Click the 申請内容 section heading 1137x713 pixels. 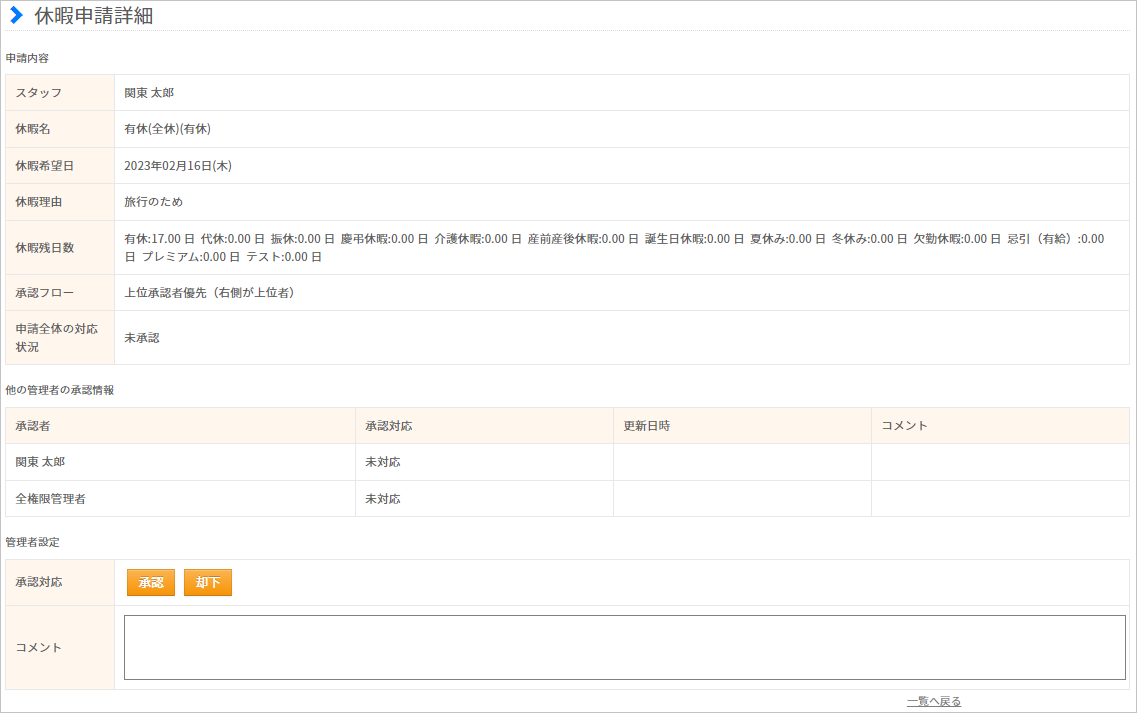pyautogui.click(x=27, y=58)
